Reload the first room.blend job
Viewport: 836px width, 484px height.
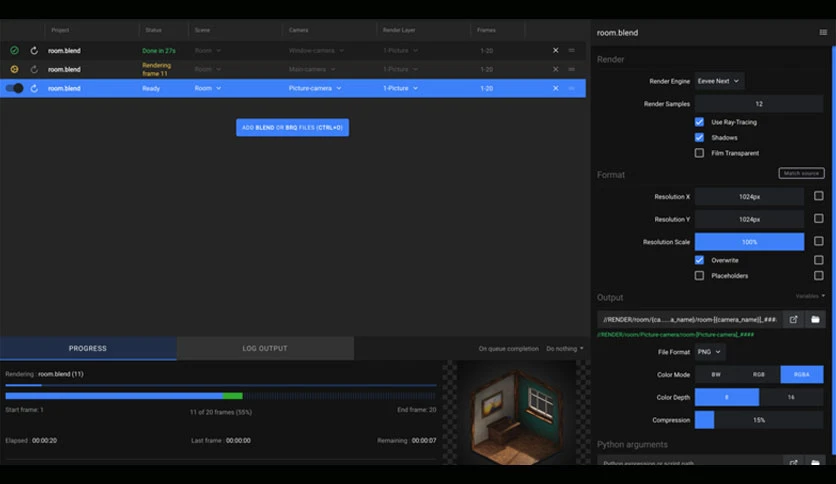pyautogui.click(x=34, y=50)
